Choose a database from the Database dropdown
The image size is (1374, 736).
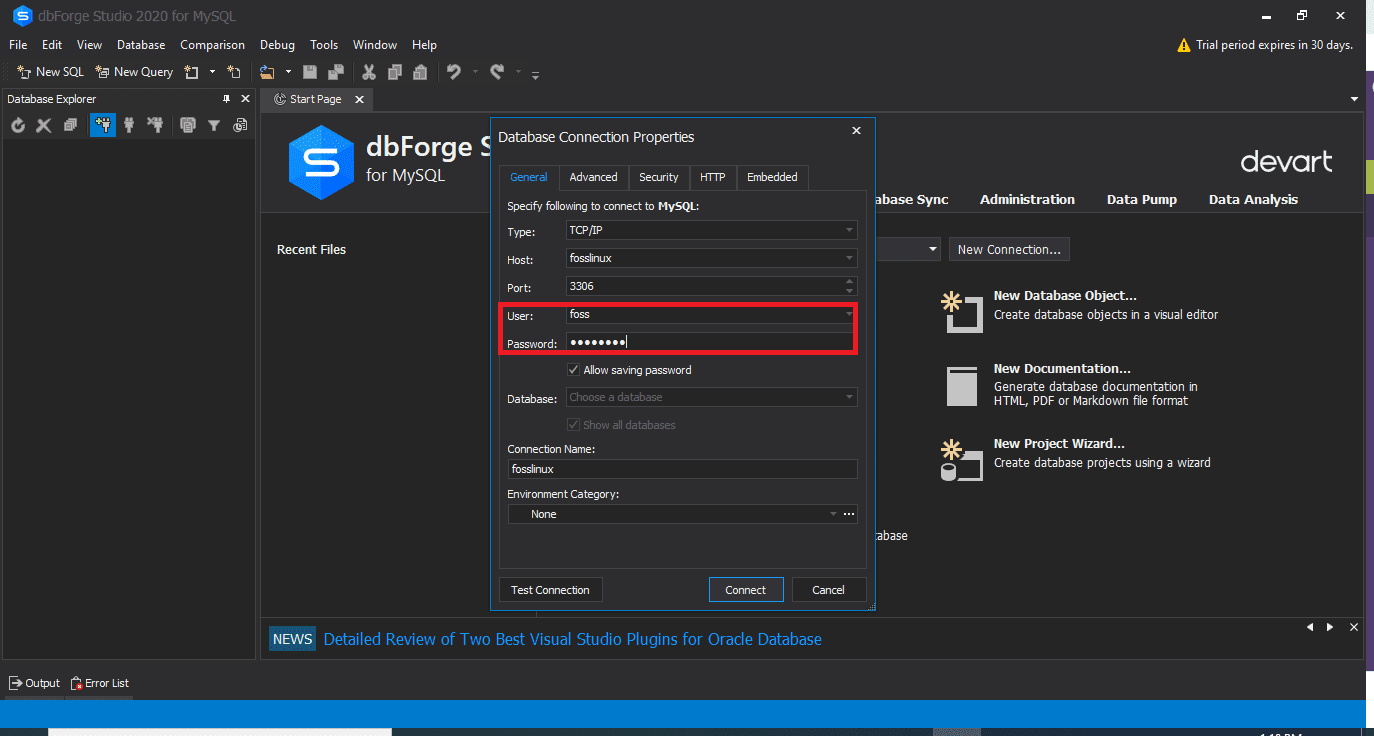[849, 397]
